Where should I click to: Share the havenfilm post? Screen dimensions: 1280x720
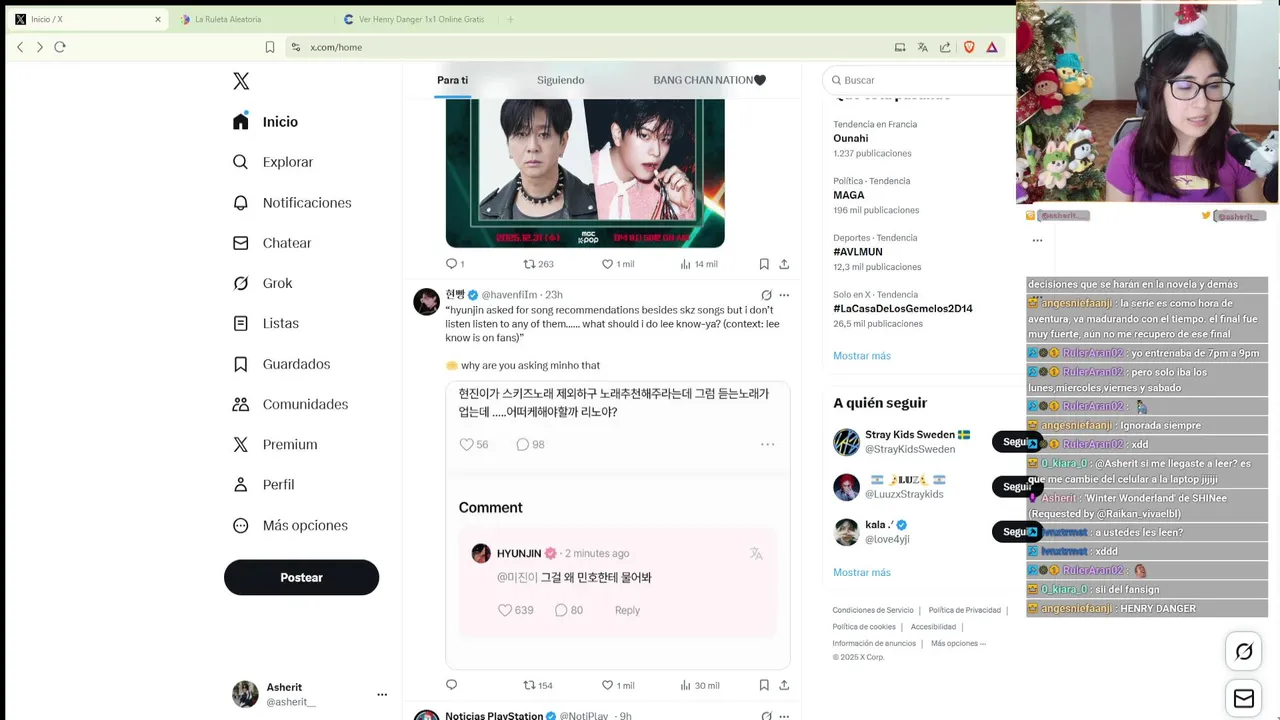784,685
